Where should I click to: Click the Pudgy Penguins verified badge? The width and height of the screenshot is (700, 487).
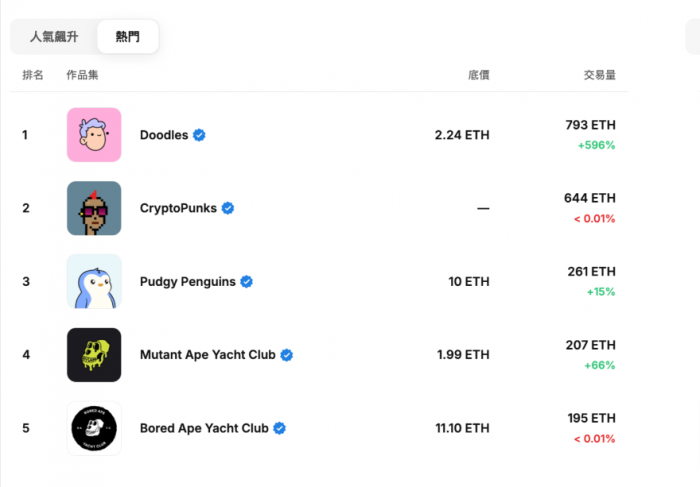246,282
